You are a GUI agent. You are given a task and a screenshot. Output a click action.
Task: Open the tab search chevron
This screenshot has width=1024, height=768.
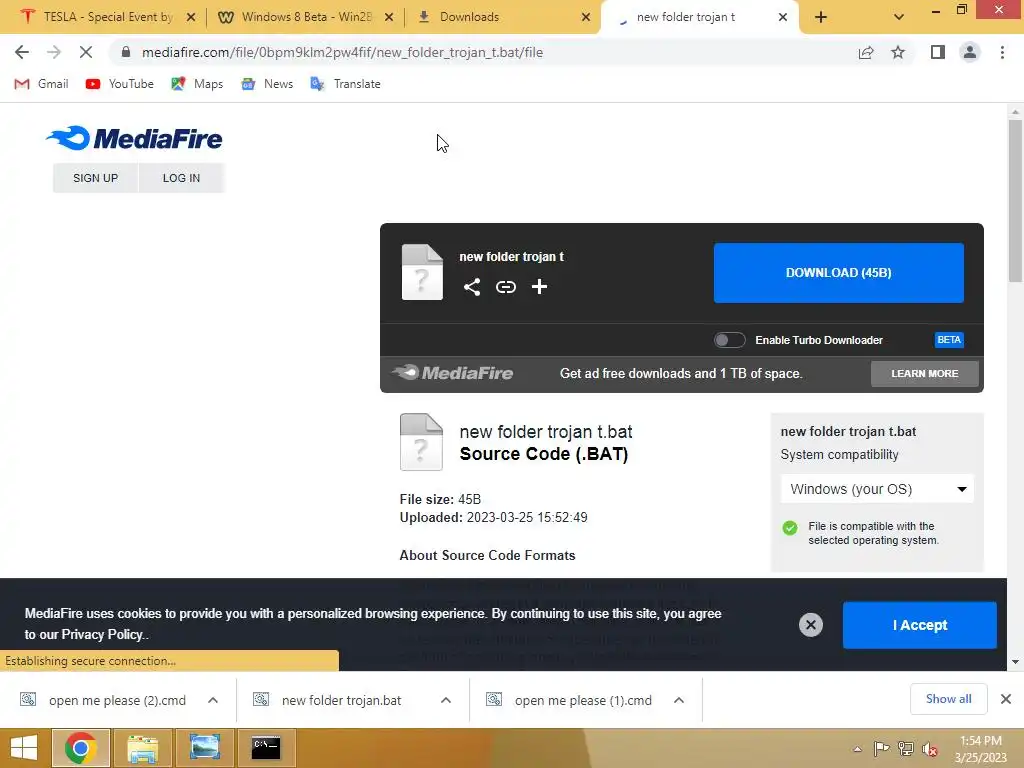(x=899, y=17)
